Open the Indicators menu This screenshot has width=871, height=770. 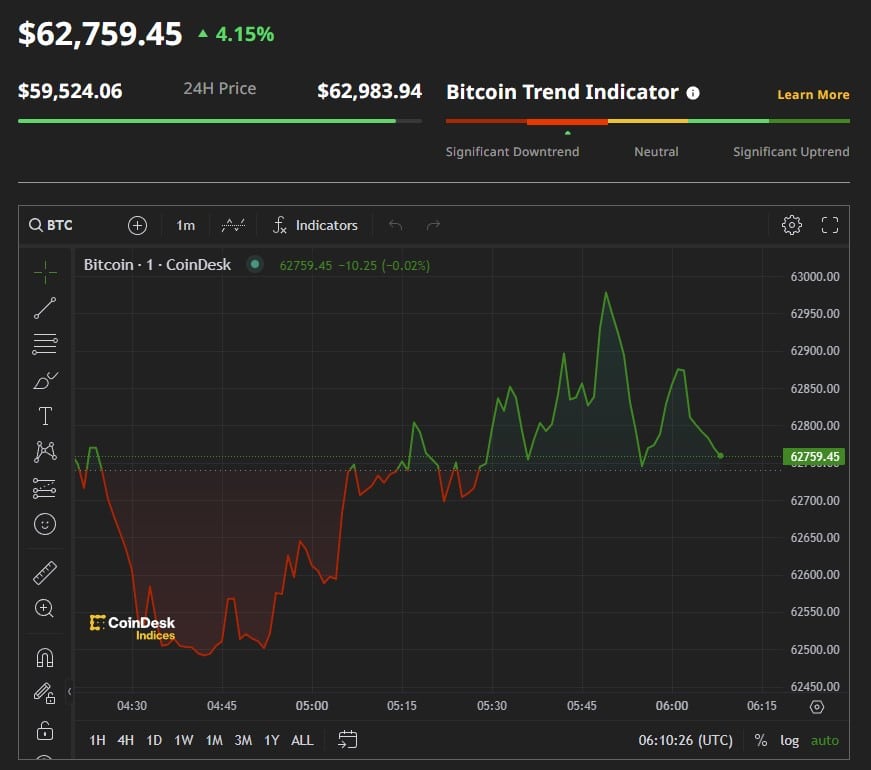[x=315, y=225]
